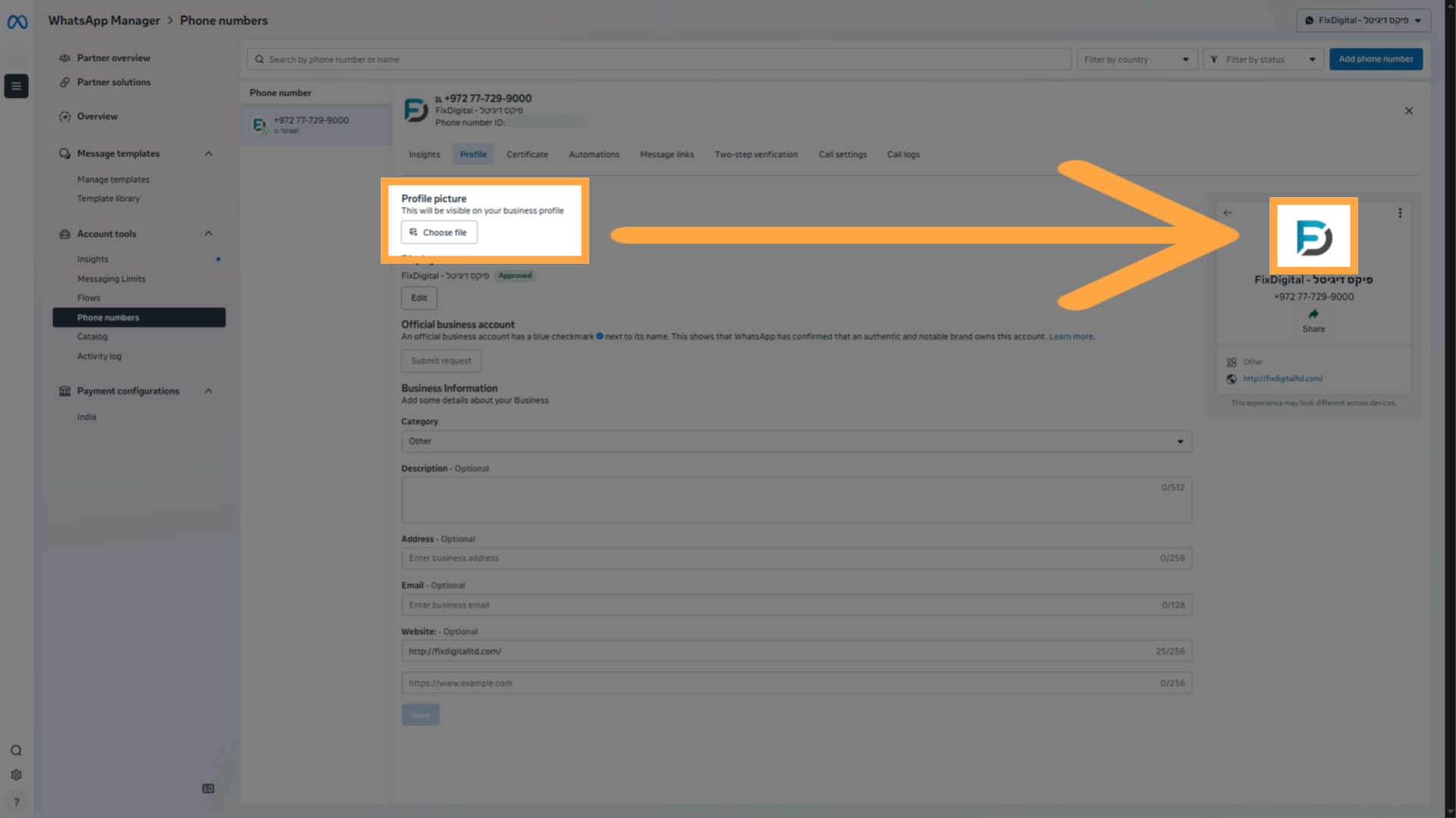
Task: Toggle sidebar collapse panel icon
Action: tap(209, 788)
